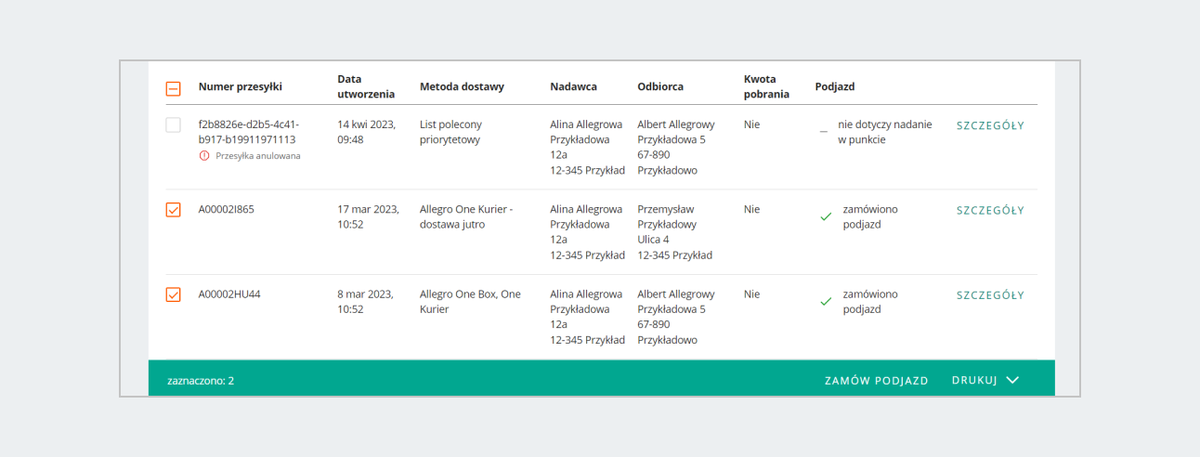
Task: Click zamówiono podjazd in the A00002I865 row
Action: point(871,217)
